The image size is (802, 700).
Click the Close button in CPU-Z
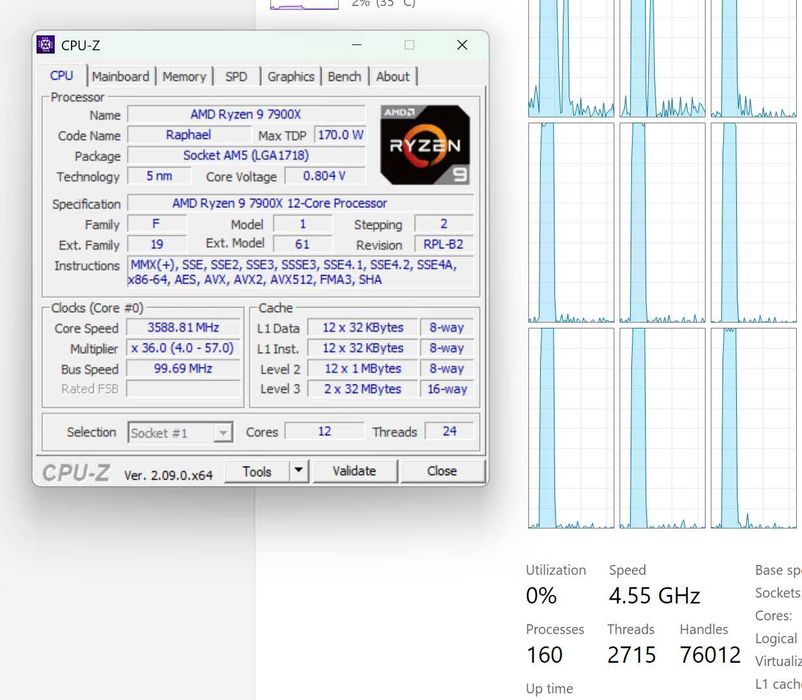442,470
